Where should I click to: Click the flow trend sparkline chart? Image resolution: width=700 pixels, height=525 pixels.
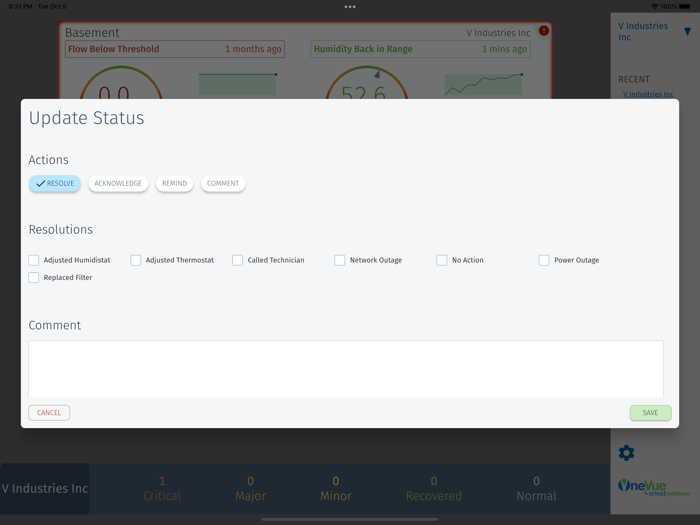coord(238,84)
